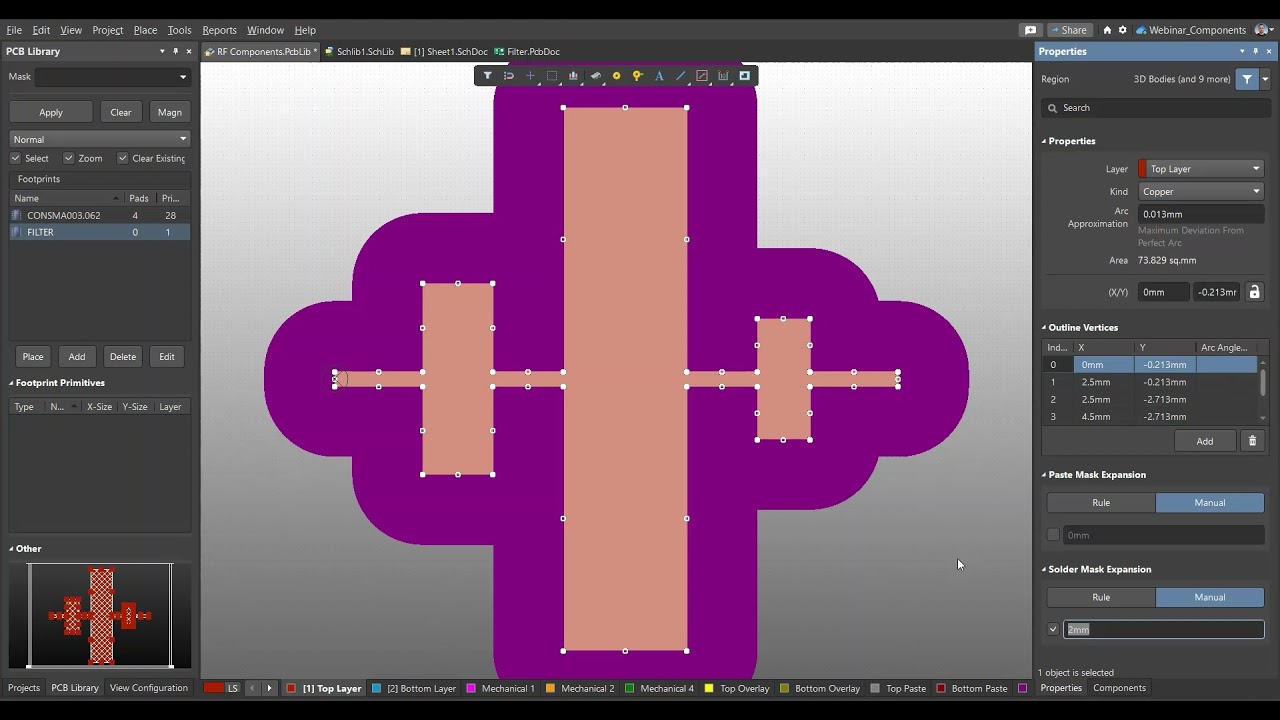Open preferences gear icon
Viewport: 1280px width, 720px height.
pos(1122,30)
